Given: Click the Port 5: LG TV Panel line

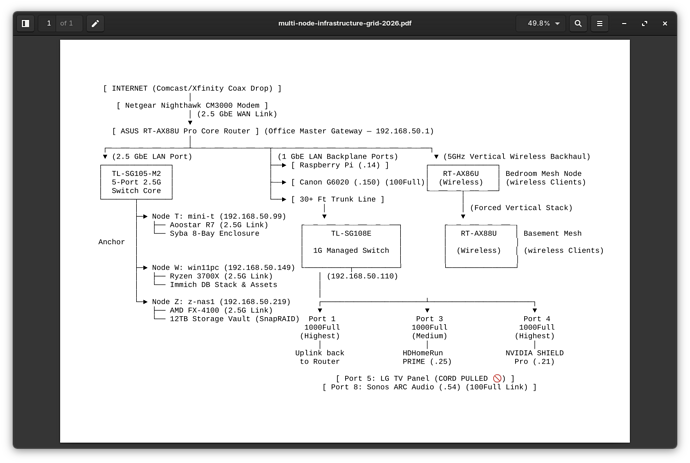Looking at the screenshot, I should (x=425, y=378).
